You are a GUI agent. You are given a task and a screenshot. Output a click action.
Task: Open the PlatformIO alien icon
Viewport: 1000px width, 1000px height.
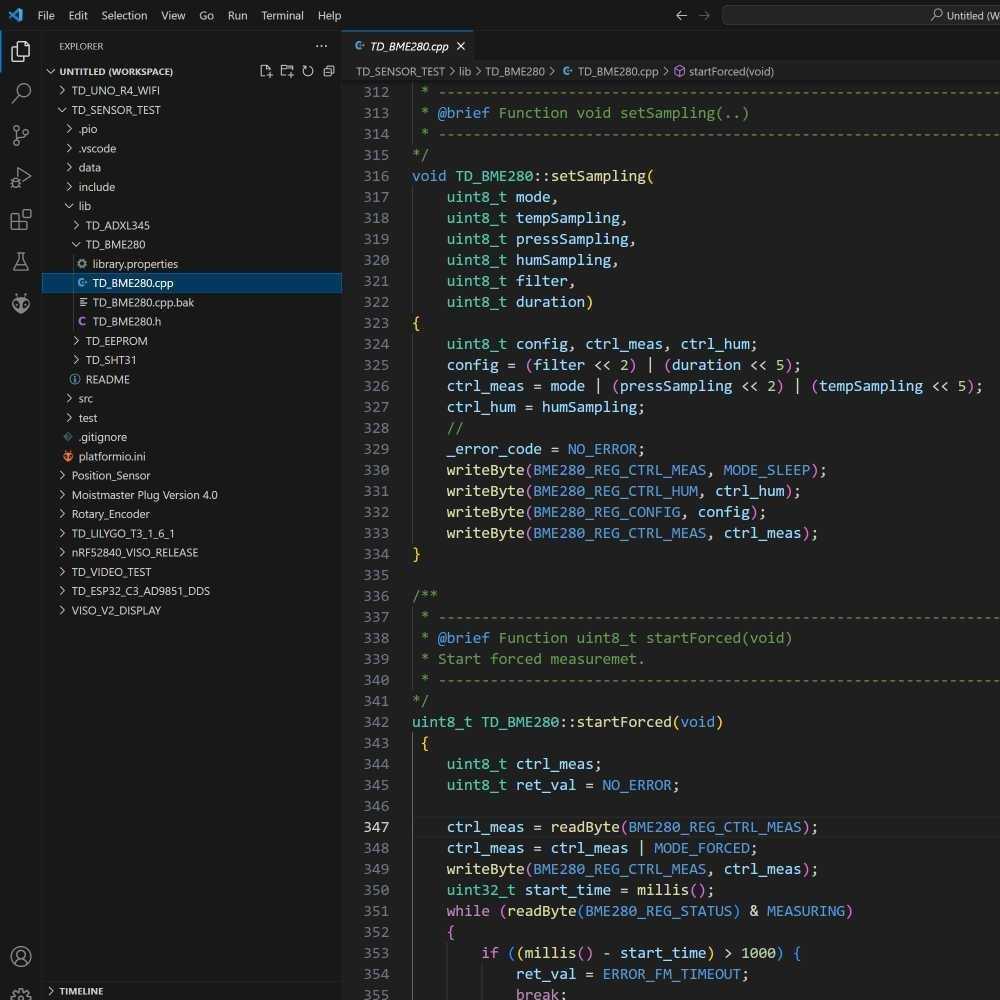coord(20,304)
